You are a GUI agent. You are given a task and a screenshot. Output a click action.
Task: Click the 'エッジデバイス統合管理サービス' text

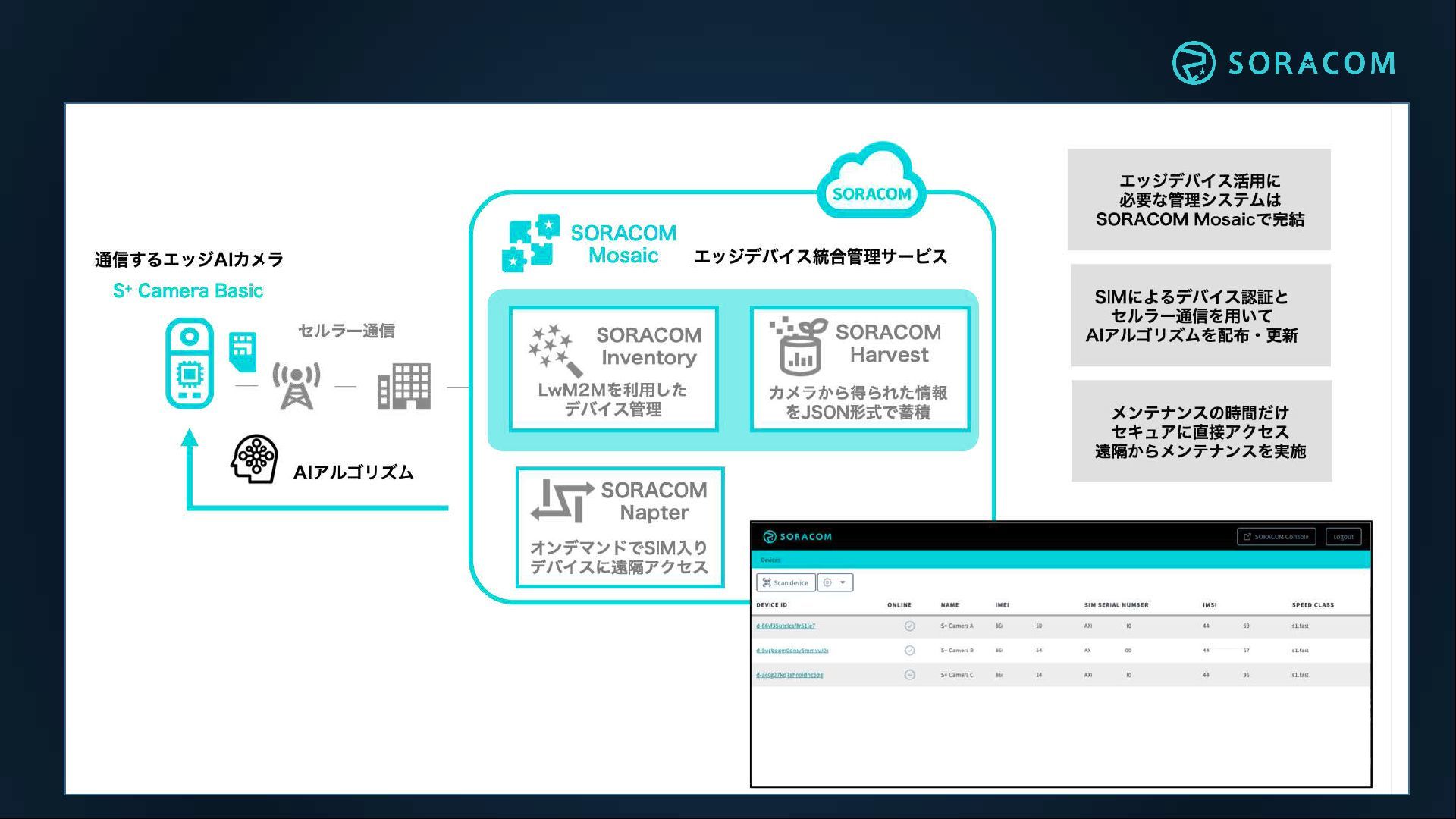pyautogui.click(x=821, y=256)
